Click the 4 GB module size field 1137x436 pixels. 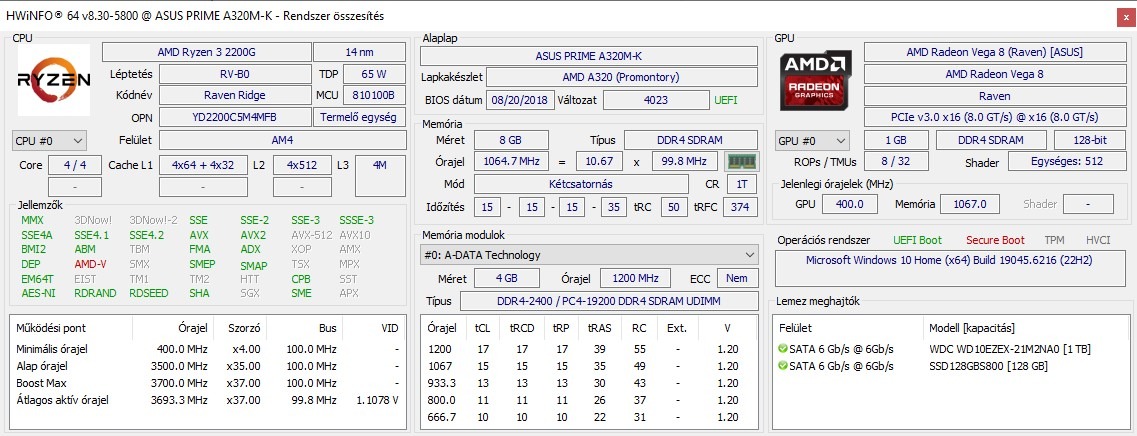507,278
